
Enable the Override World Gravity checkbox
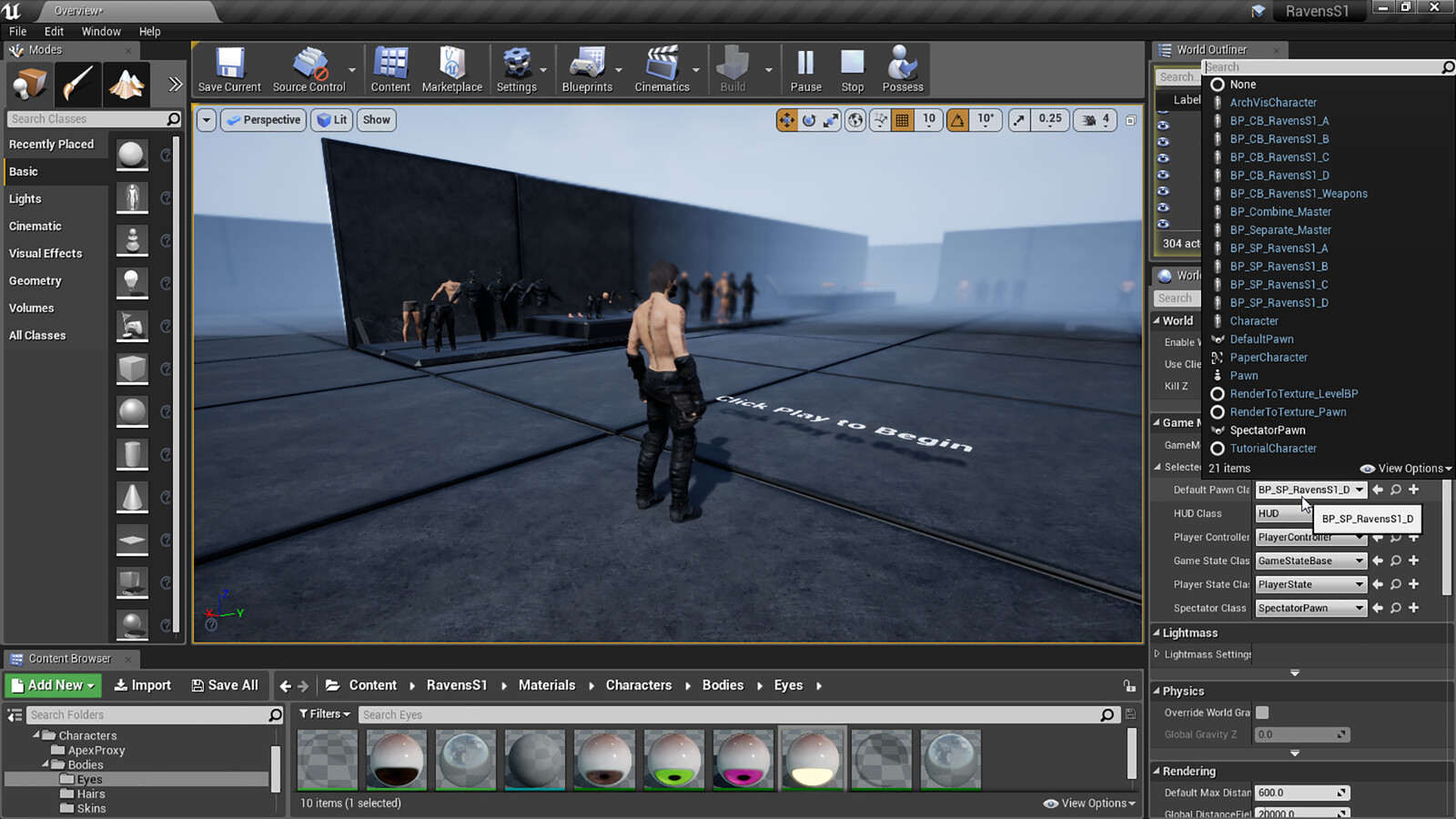[x=1262, y=713]
